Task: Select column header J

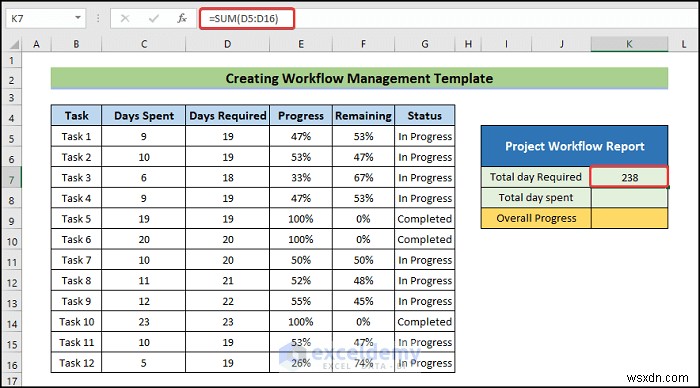Action: (x=562, y=44)
